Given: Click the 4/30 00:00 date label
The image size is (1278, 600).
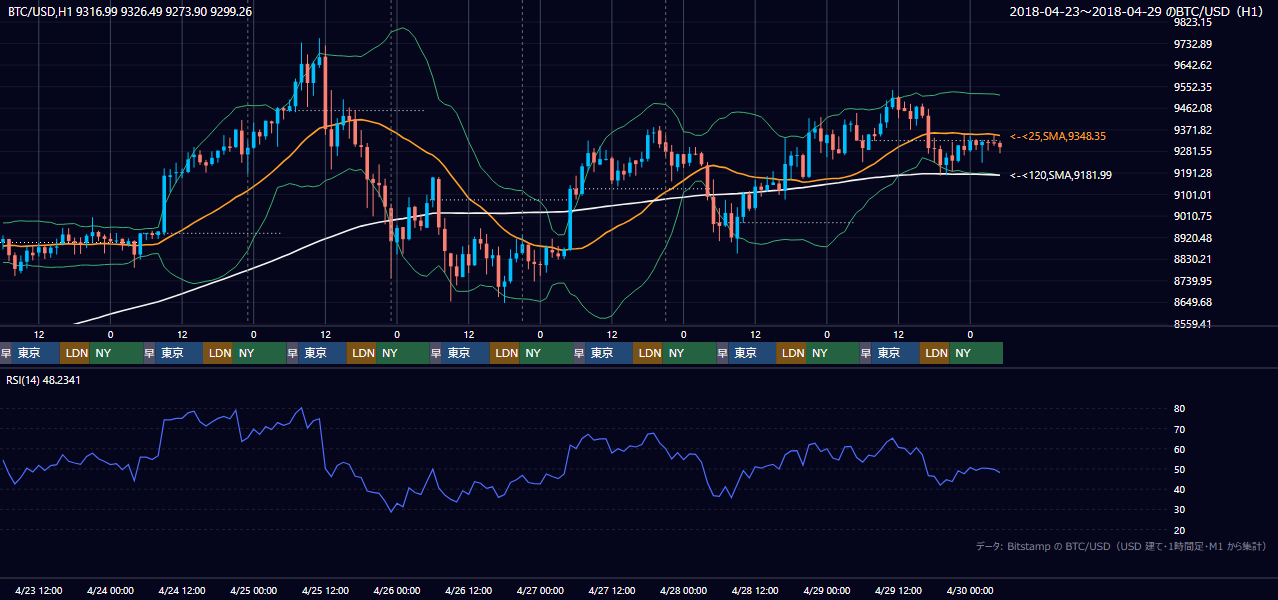Looking at the screenshot, I should pos(970,590).
